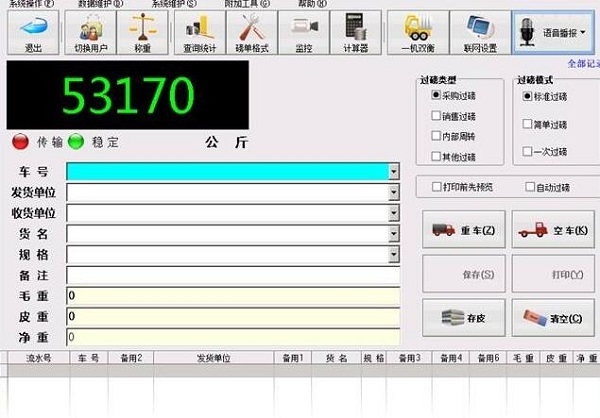Click the table's 车号 column header

[x=89, y=358]
